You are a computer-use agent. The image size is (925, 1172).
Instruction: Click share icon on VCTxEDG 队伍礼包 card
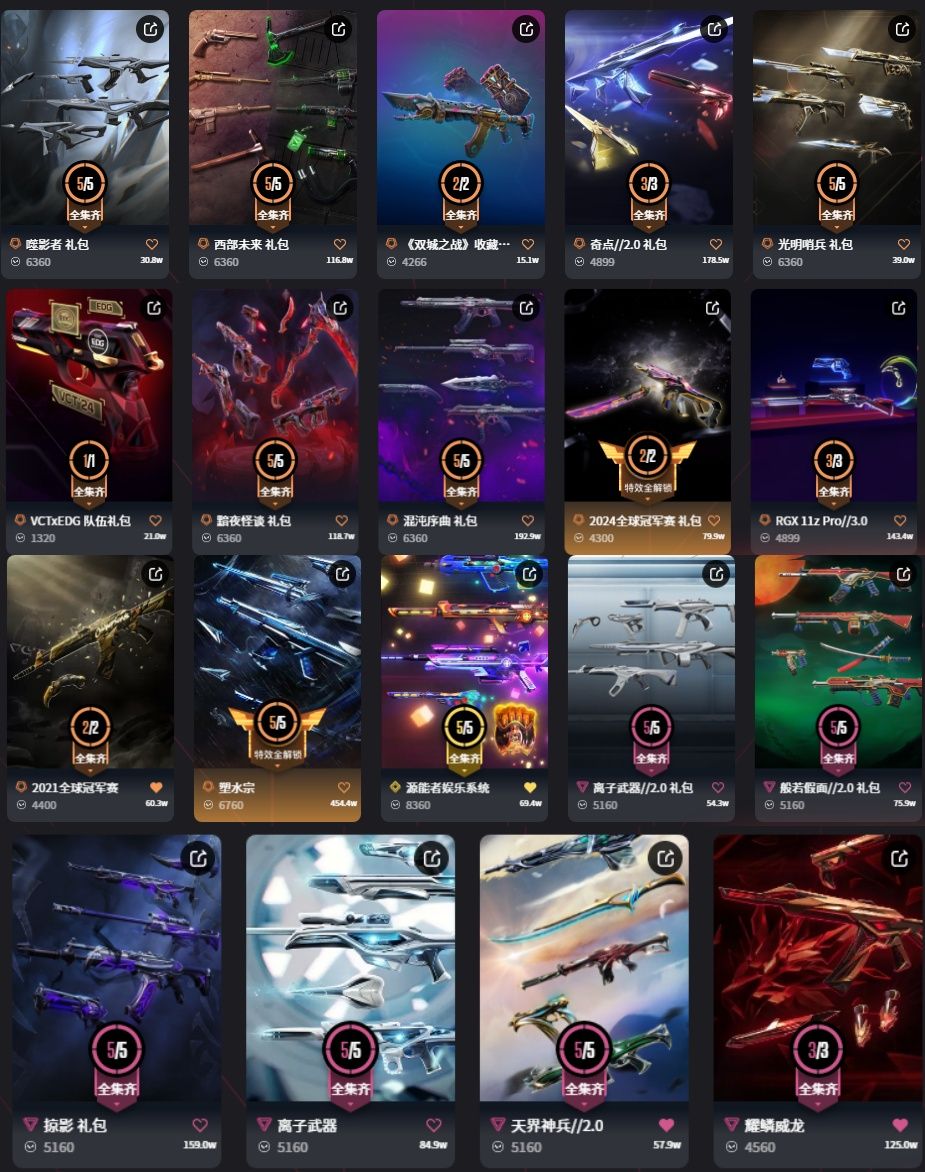tap(154, 308)
